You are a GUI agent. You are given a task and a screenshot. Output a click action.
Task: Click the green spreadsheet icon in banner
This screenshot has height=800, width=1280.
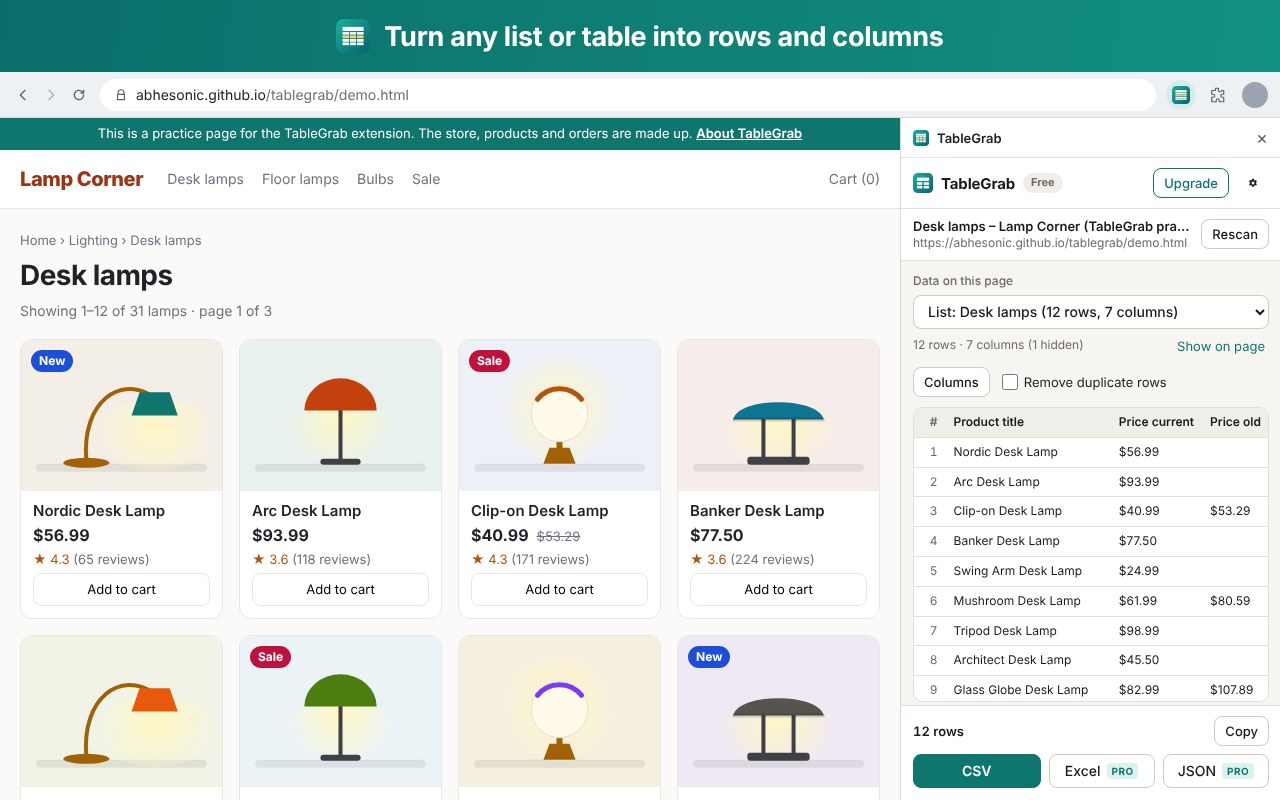(352, 37)
